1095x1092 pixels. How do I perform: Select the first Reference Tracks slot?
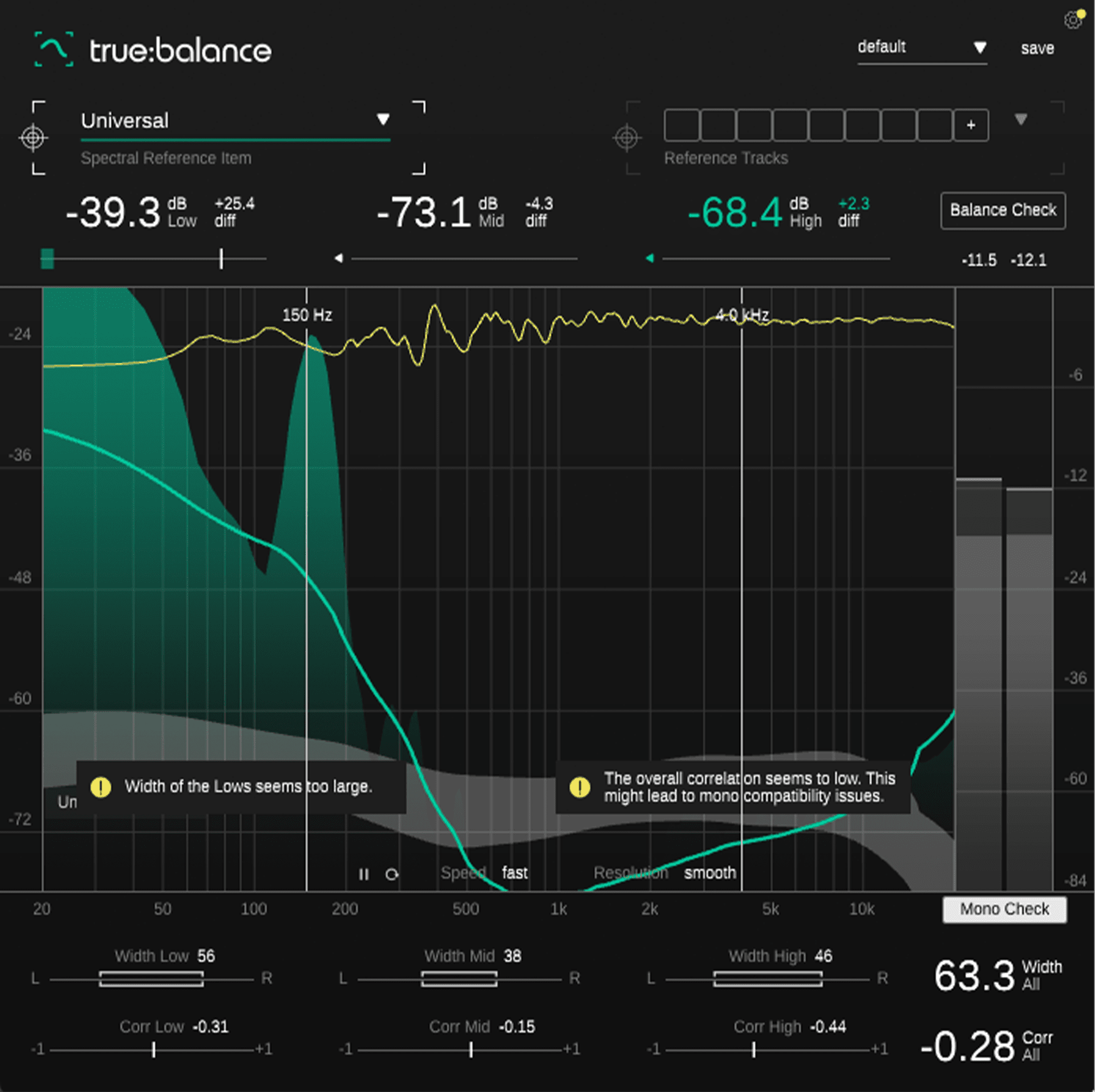coord(682,125)
